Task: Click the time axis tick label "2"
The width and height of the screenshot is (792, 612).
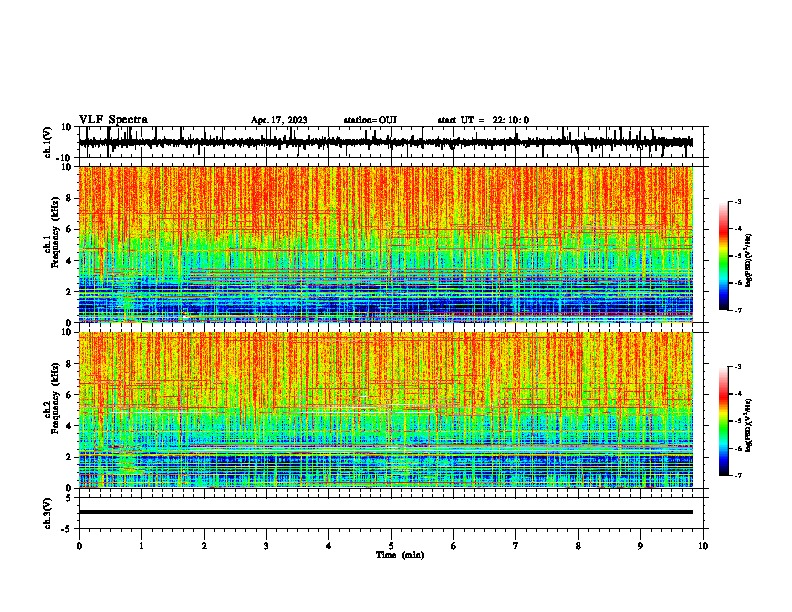Action: [x=204, y=546]
